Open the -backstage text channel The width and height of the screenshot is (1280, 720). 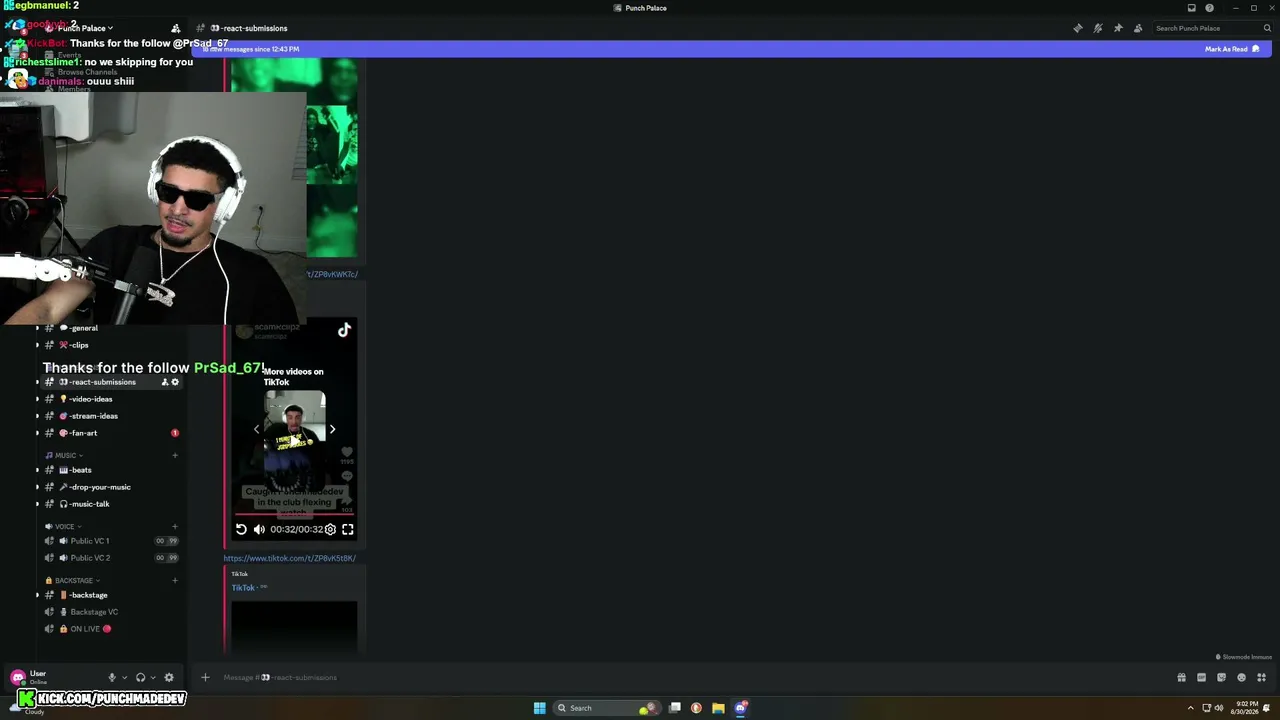click(110, 595)
